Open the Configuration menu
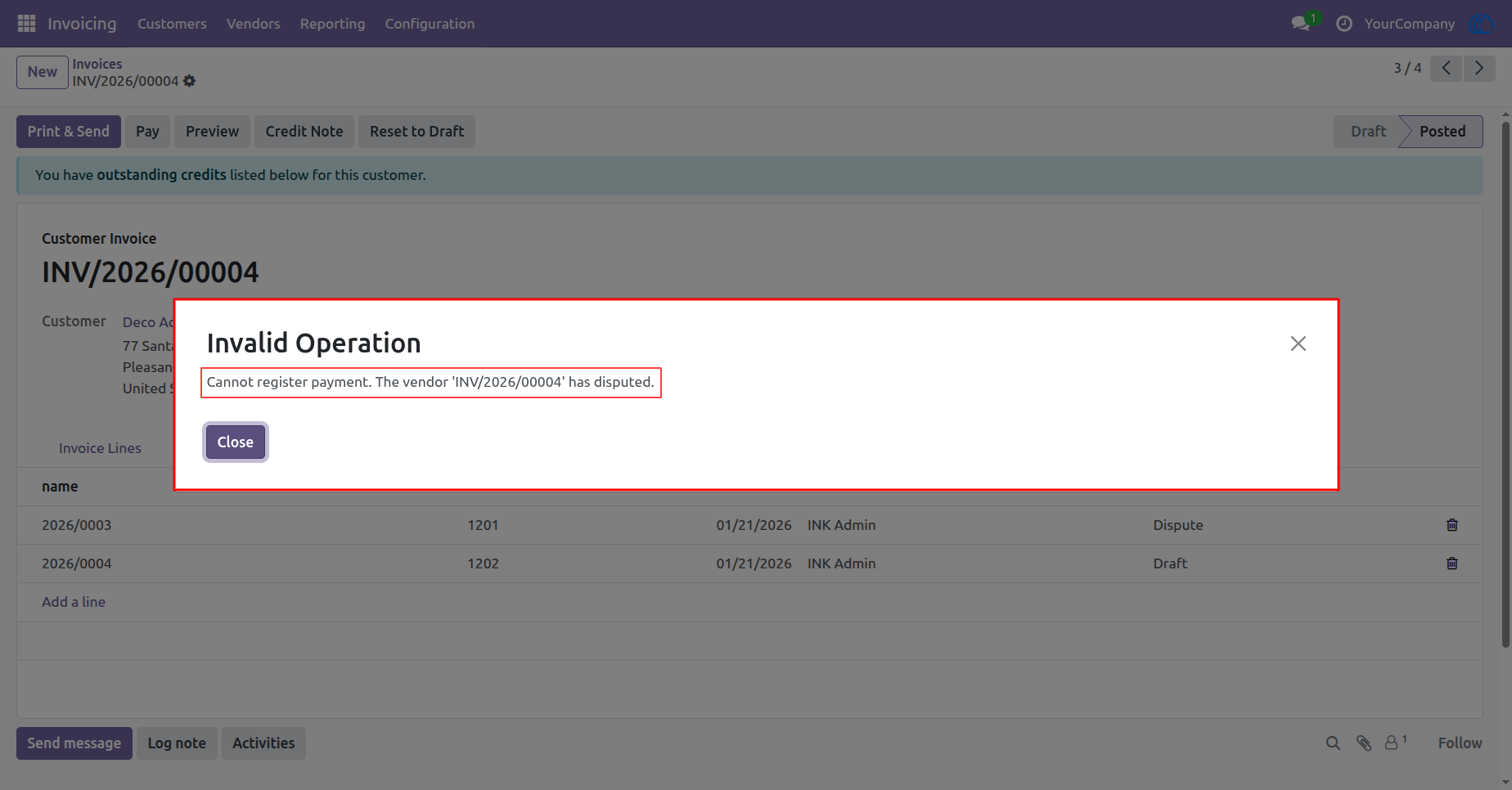Viewport: 1512px width, 790px height. click(430, 24)
